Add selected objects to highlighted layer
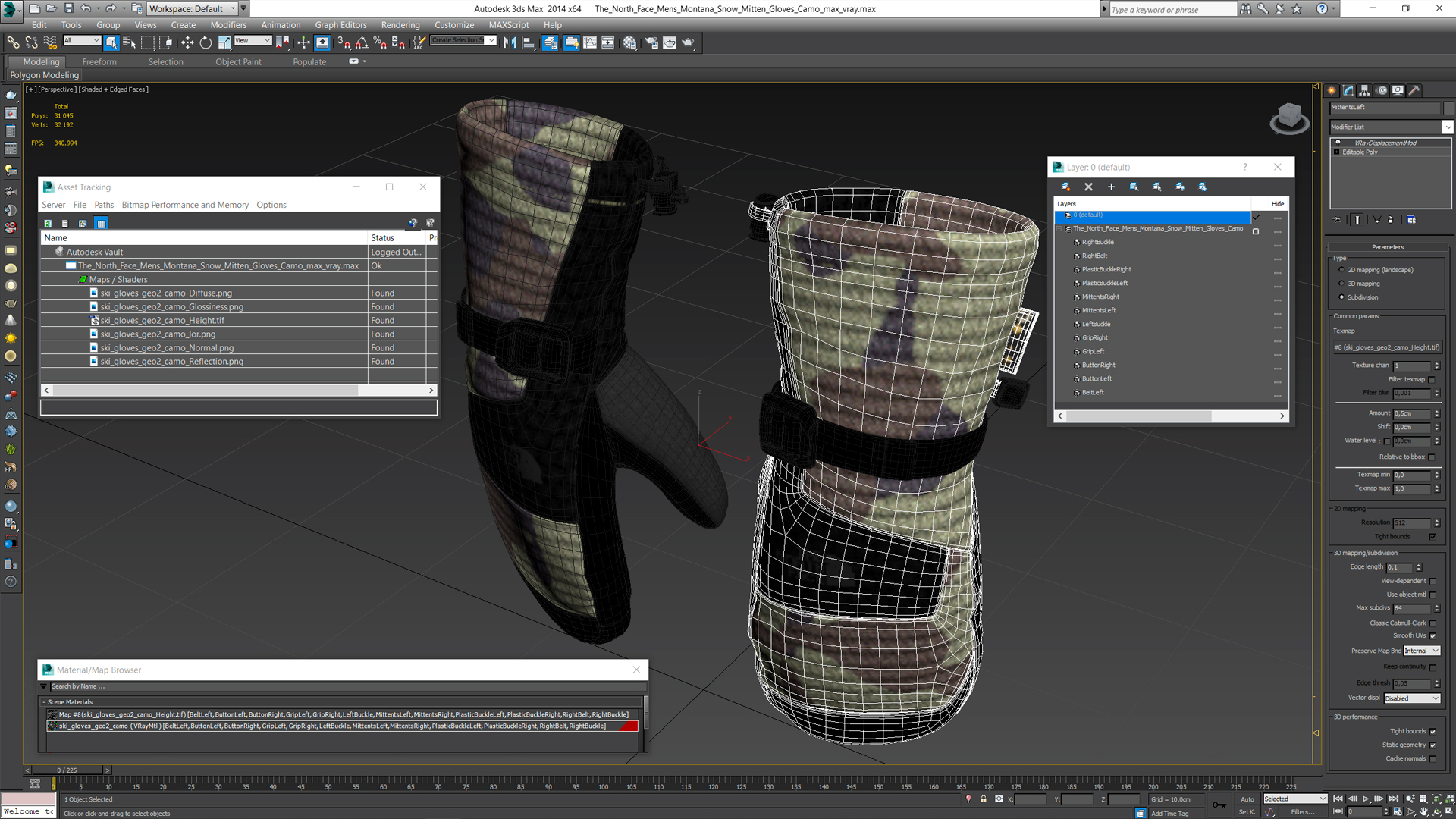1456x819 pixels. pos(1111,187)
